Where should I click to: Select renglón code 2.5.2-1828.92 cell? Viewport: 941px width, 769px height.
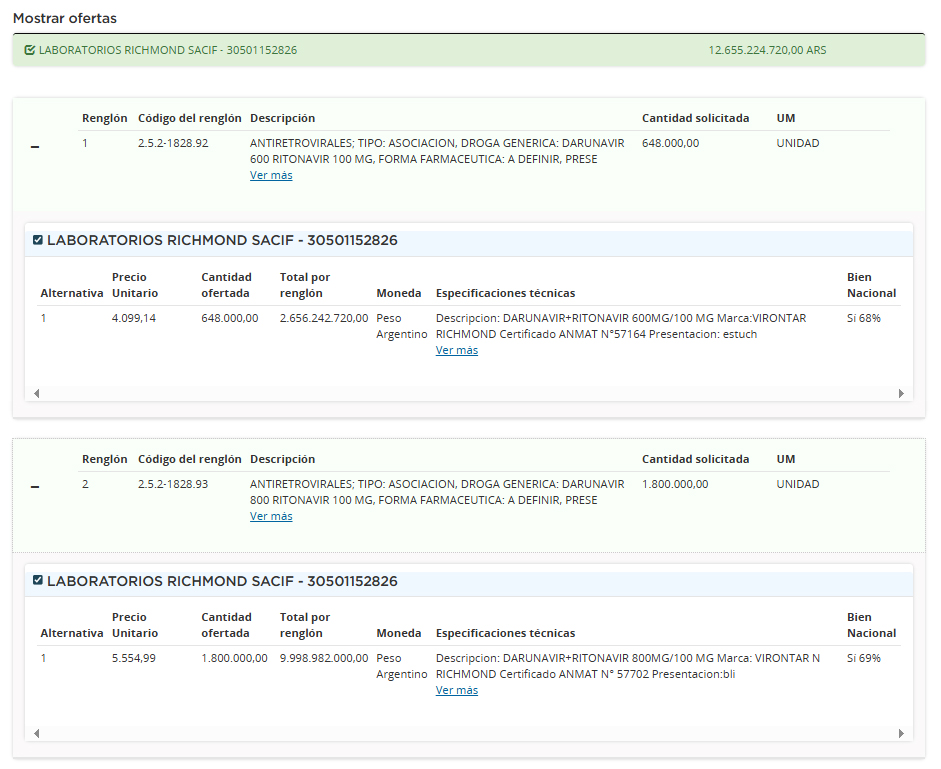(x=173, y=143)
